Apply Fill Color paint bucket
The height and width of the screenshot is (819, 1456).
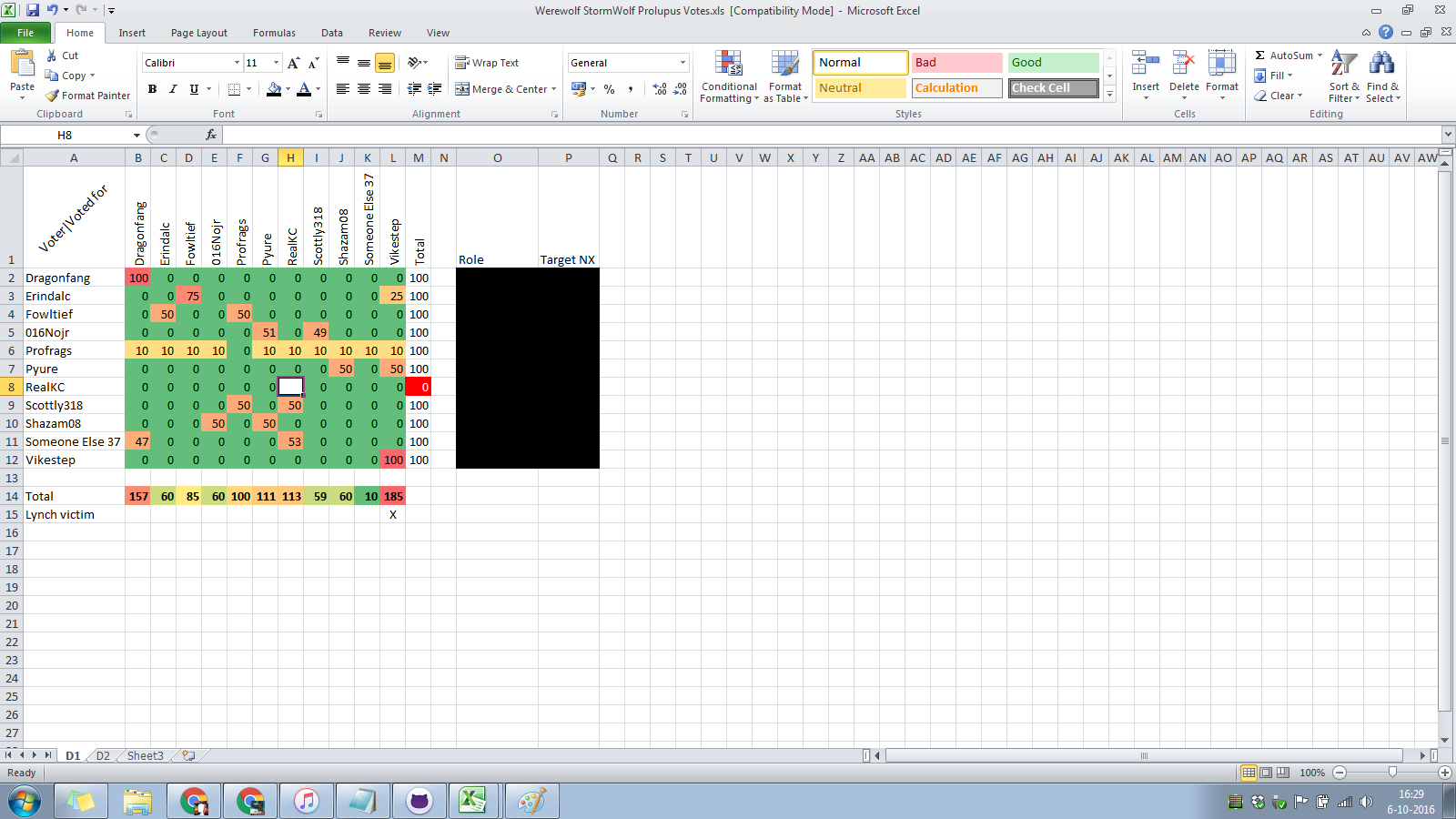[274, 89]
